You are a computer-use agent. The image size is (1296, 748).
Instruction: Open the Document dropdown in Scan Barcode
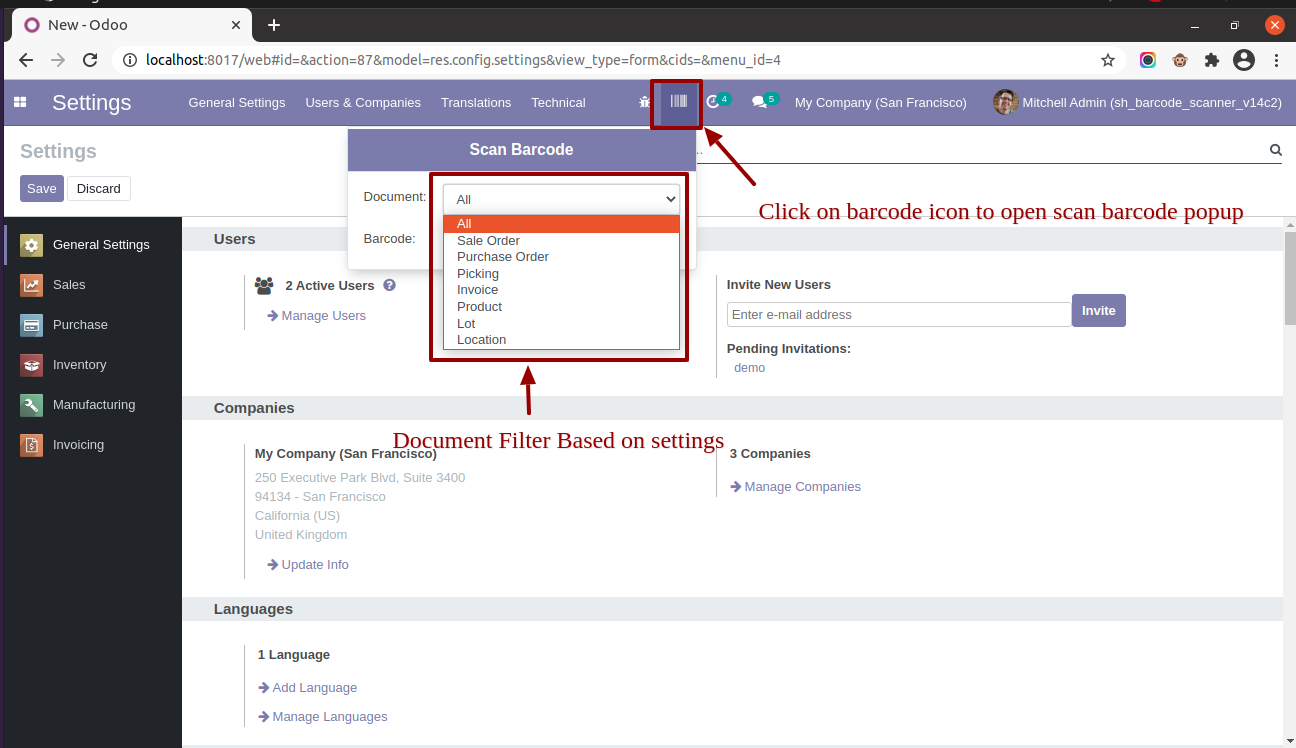[561, 199]
